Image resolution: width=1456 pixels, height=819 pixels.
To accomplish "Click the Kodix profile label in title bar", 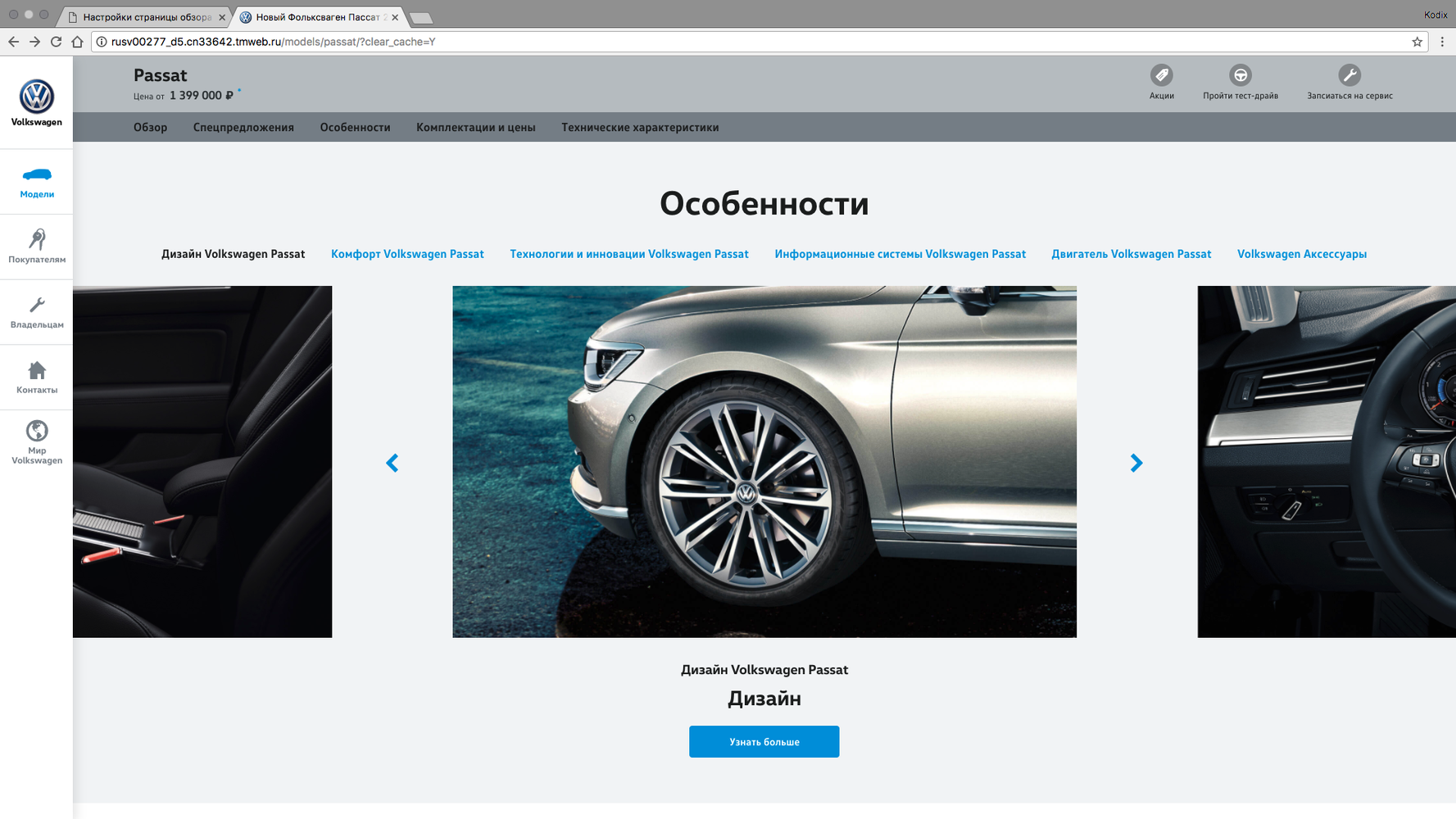I will coord(1436,15).
